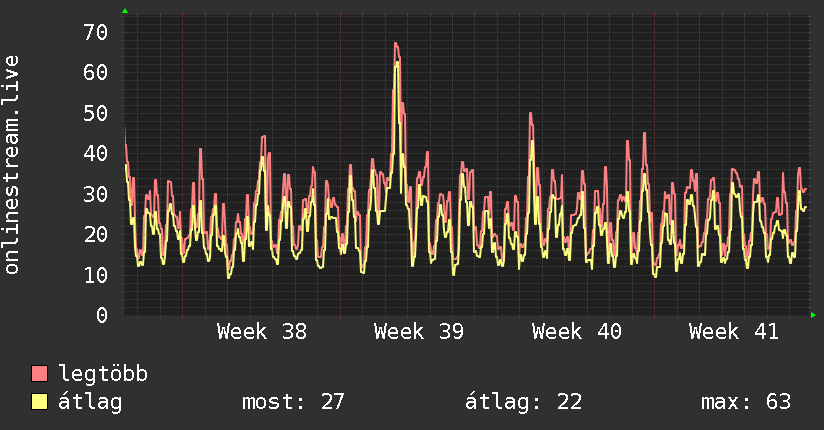Click the y-axis label 20
824x430 pixels.
[x=96, y=235]
